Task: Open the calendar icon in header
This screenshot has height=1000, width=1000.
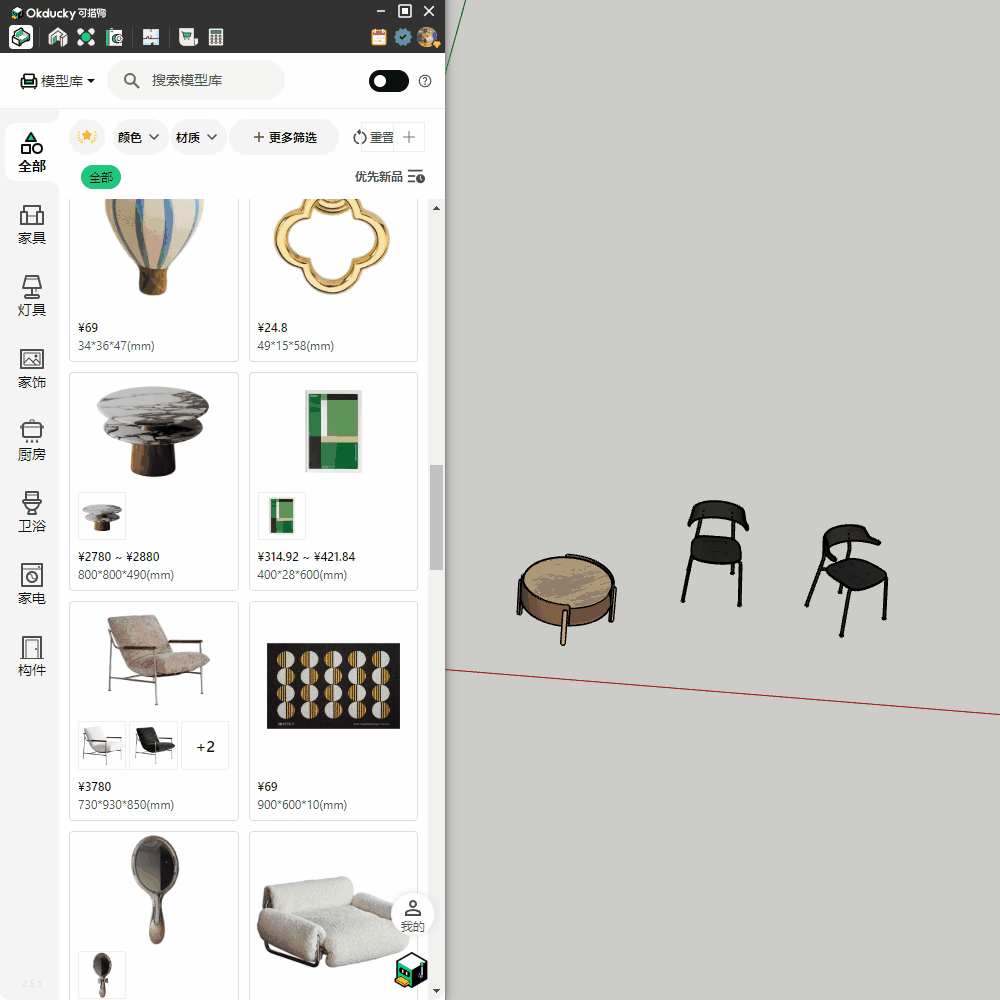Action: click(x=379, y=37)
